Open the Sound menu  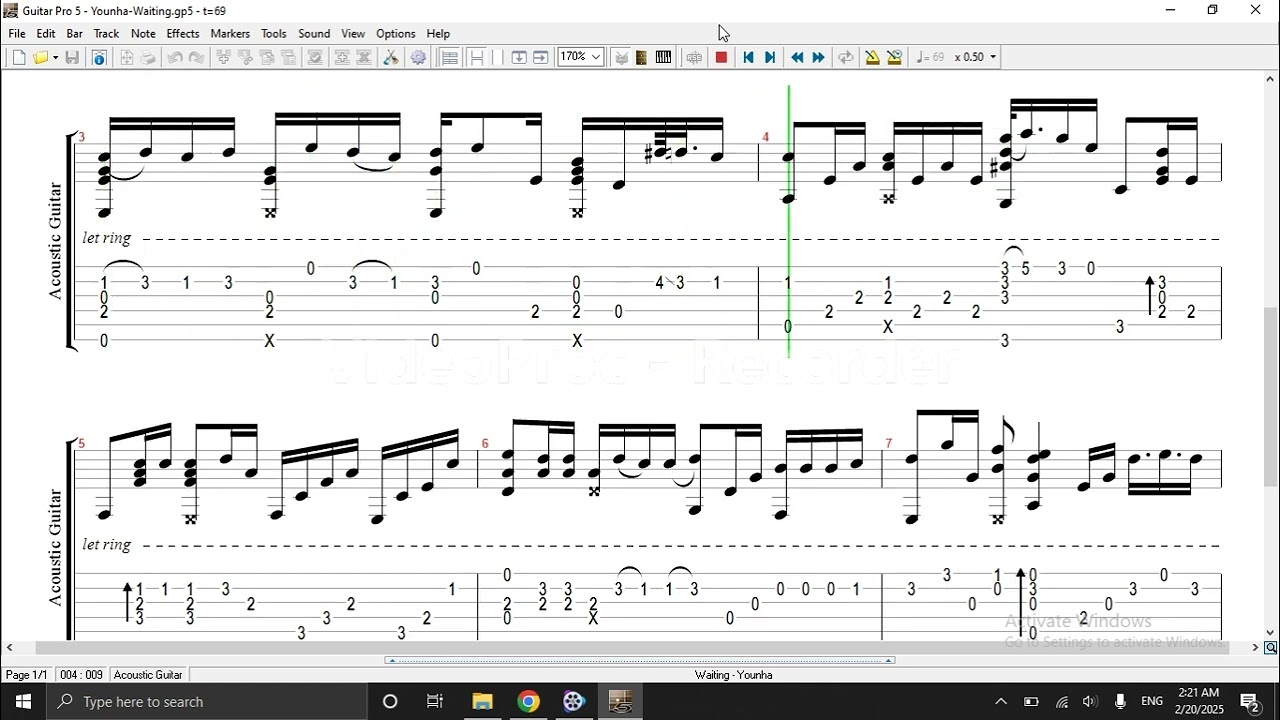click(314, 34)
